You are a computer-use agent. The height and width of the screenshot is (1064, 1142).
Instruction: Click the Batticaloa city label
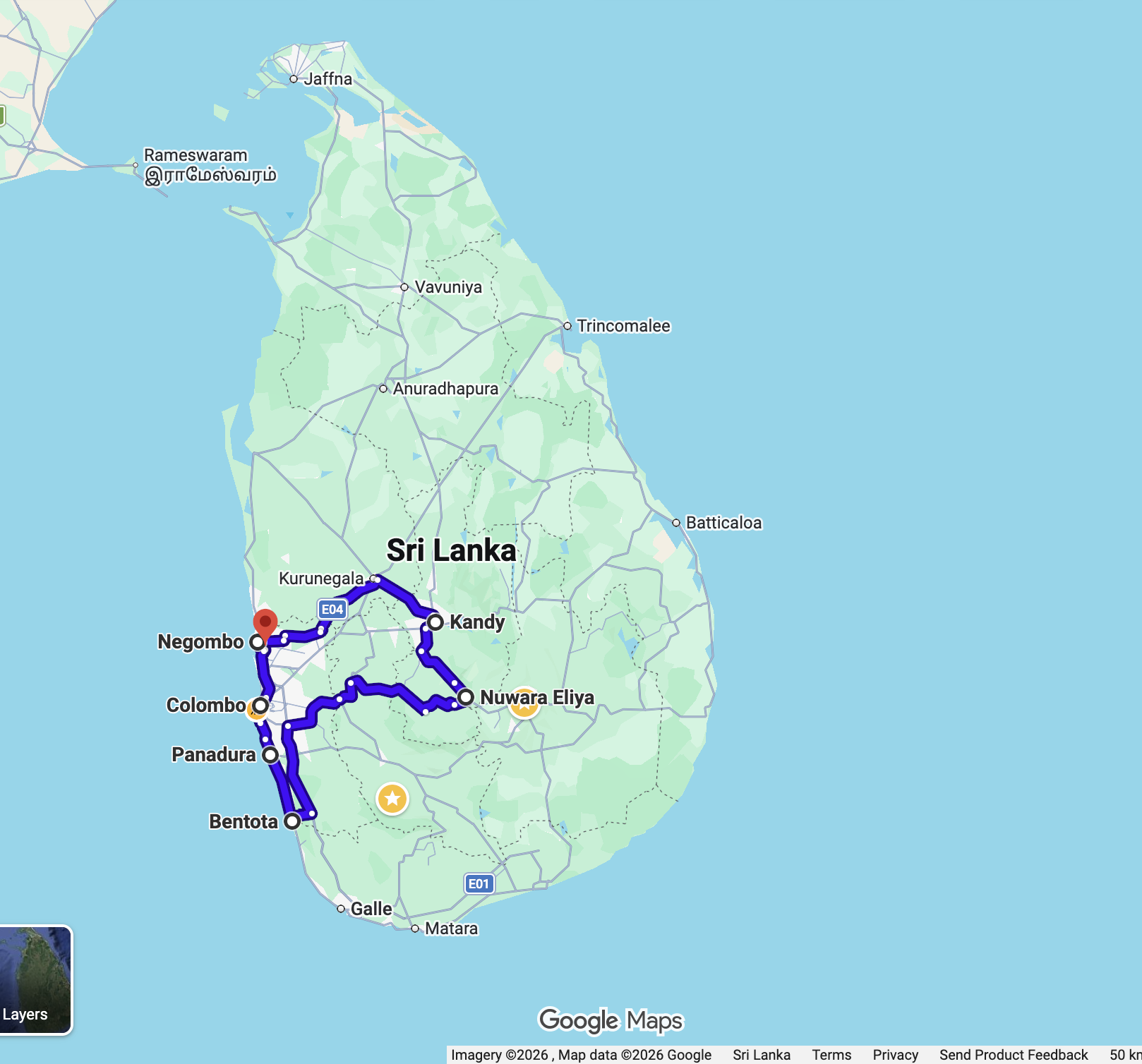point(723,523)
